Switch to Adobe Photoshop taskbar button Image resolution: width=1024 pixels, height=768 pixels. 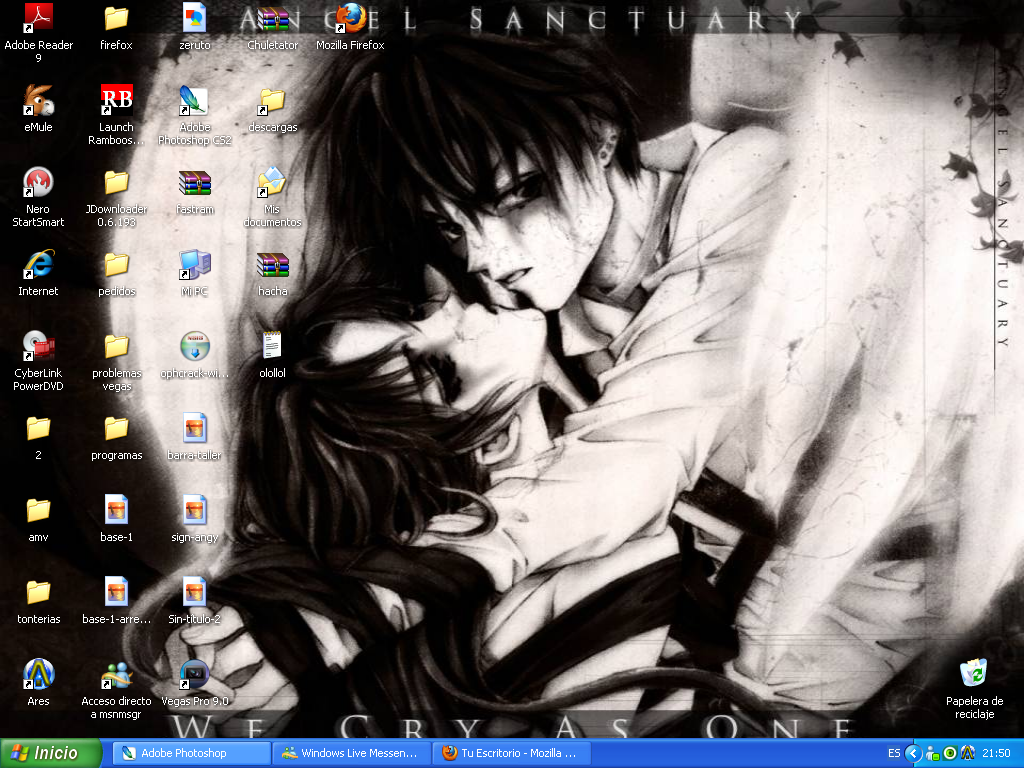(192, 753)
